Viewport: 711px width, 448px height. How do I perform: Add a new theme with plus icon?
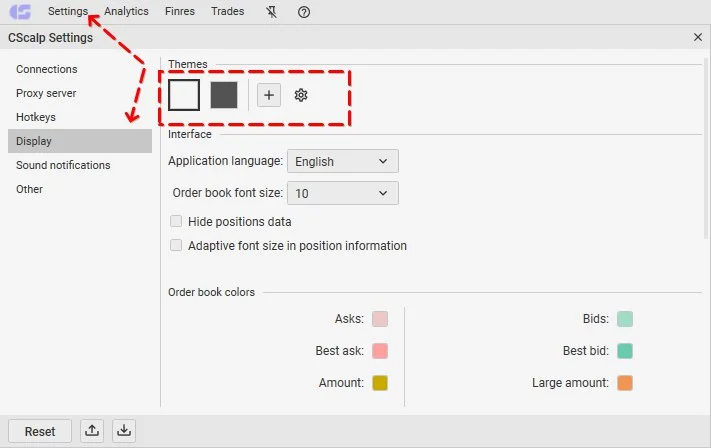click(x=269, y=95)
